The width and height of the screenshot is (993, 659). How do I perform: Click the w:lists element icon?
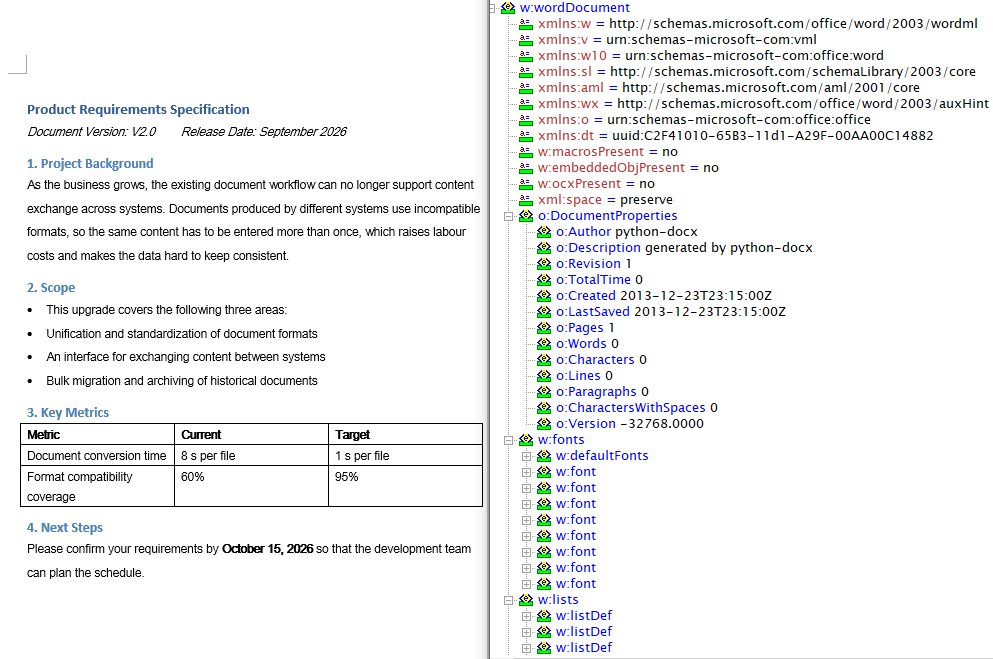pyautogui.click(x=526, y=599)
